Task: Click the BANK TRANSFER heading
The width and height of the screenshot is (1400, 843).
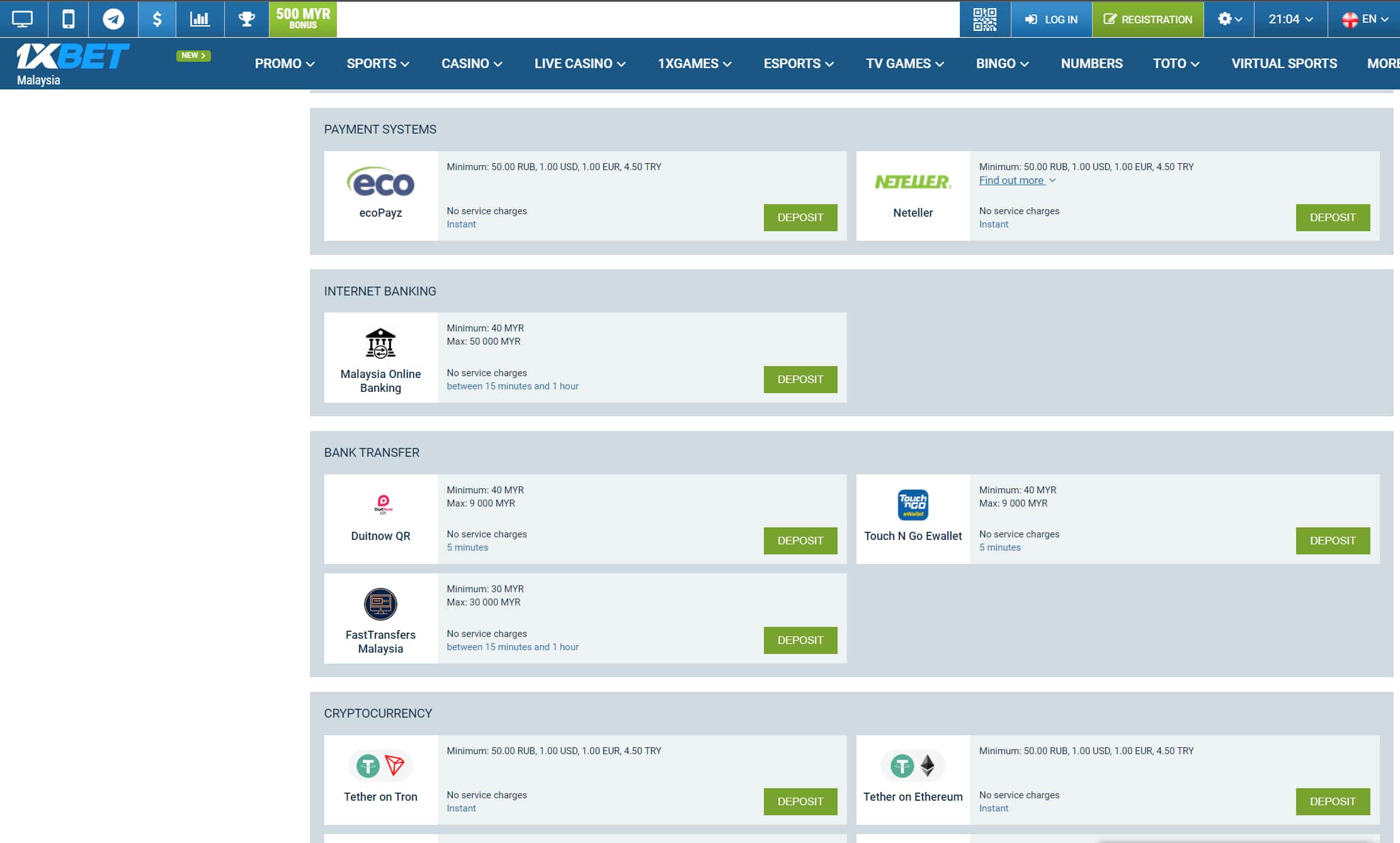Action: tap(372, 452)
